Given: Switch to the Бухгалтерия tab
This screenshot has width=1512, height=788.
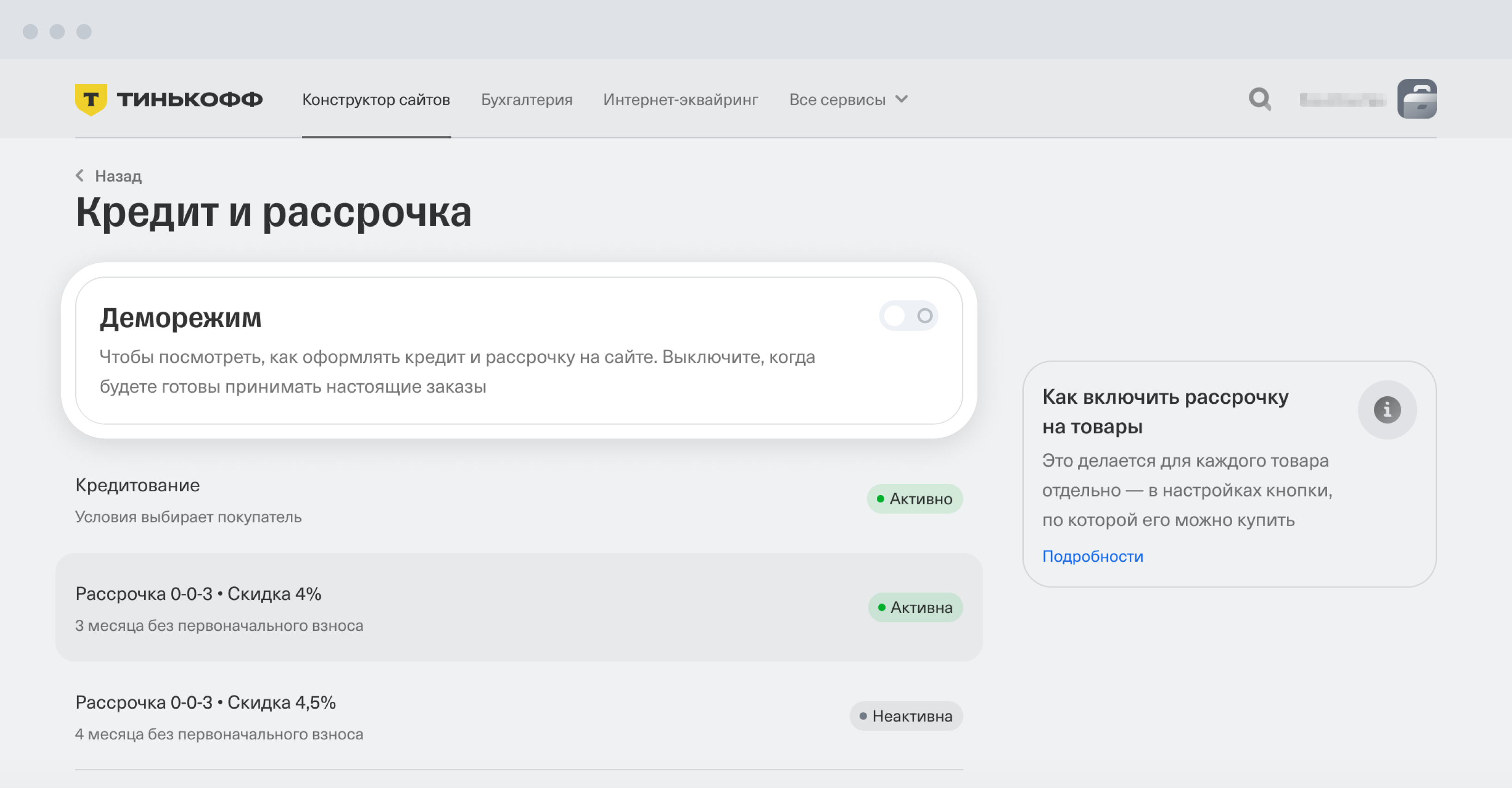Looking at the screenshot, I should tap(527, 100).
